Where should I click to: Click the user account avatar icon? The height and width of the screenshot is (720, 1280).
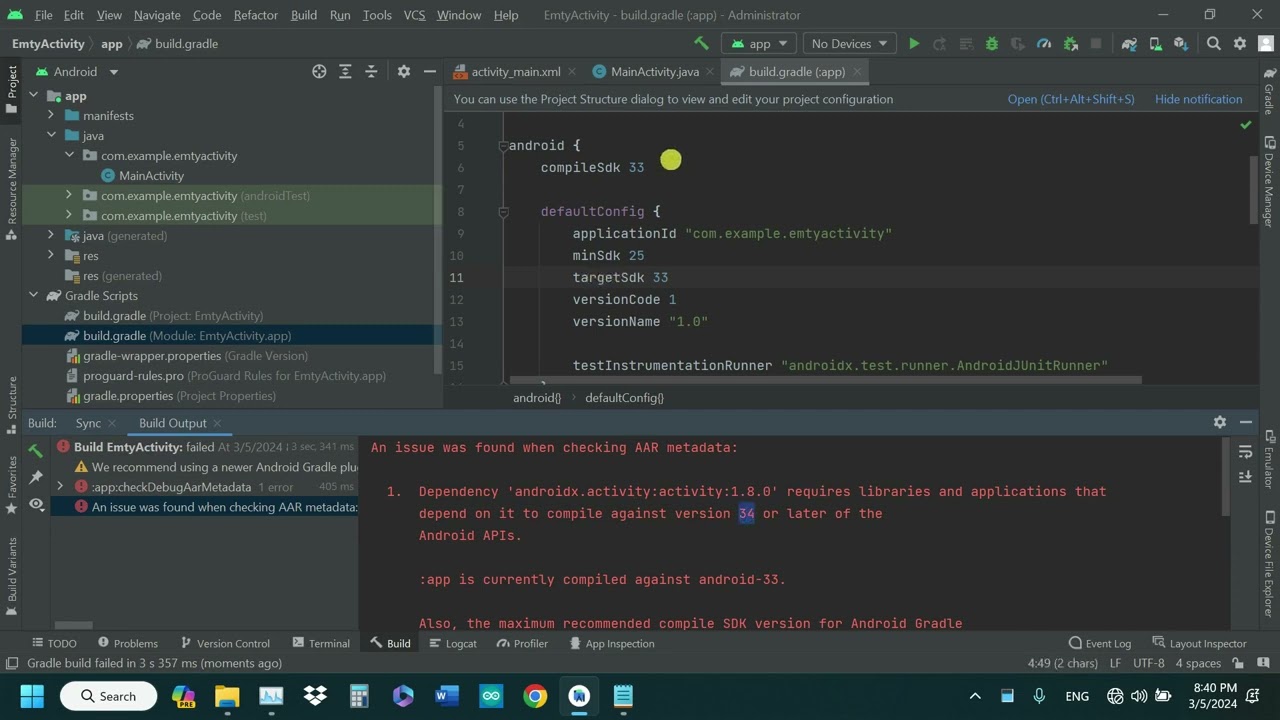pos(1266,44)
